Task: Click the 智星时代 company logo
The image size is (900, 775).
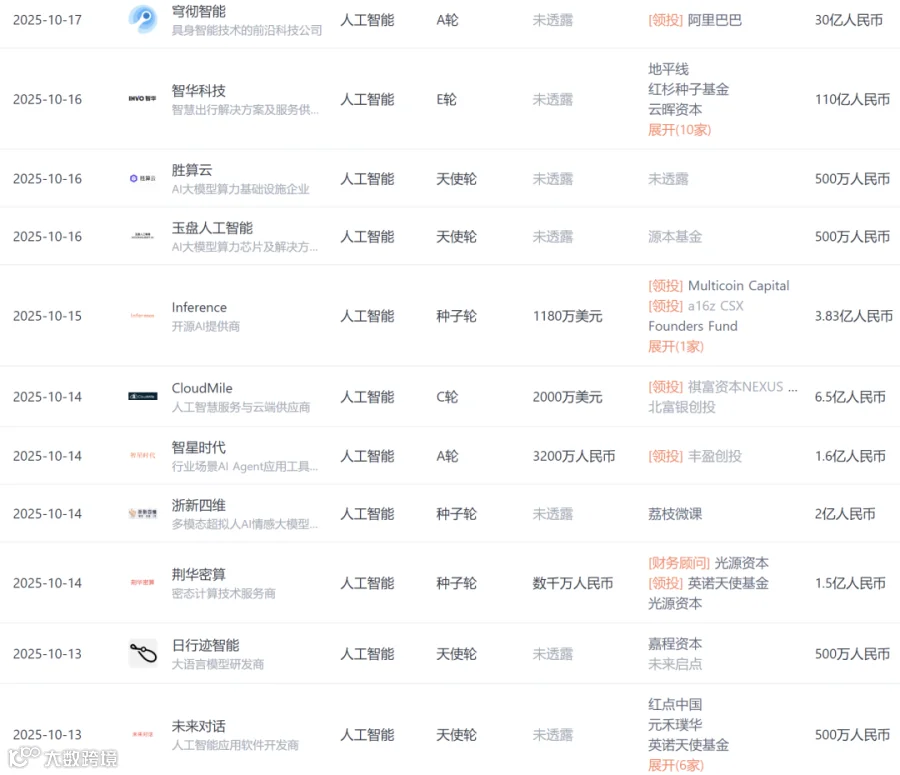Action: point(142,455)
